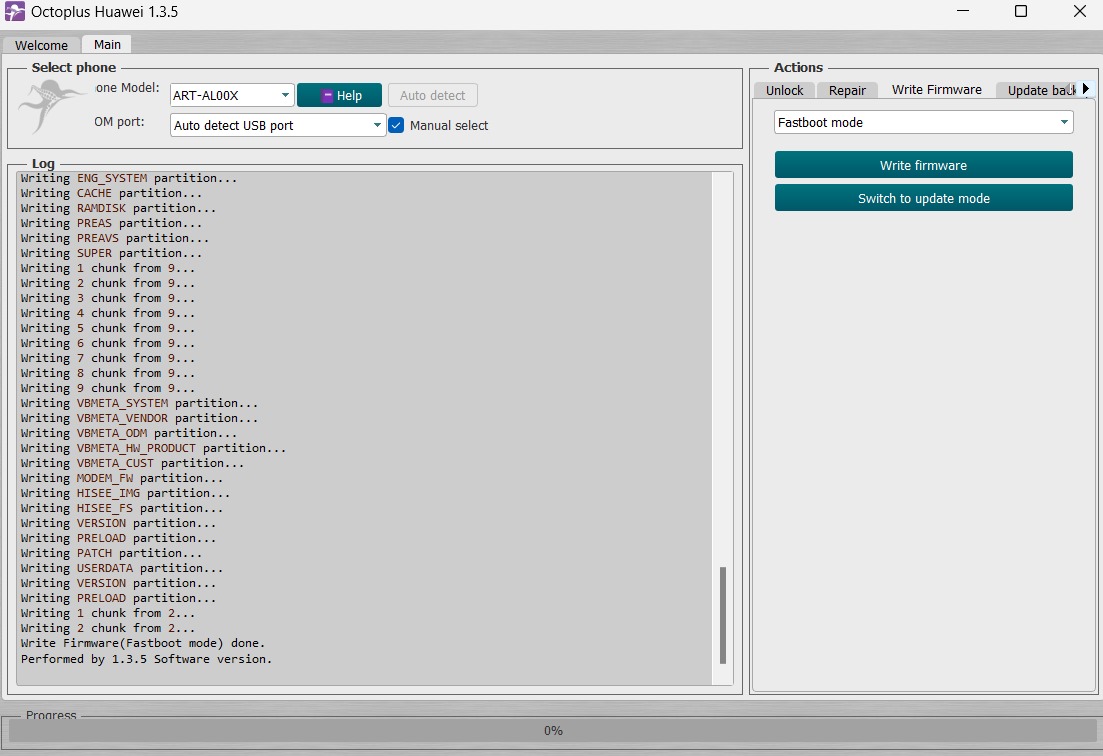This screenshot has width=1103, height=756.
Task: Toggle the Manual select checkbox
Action: pos(396,125)
